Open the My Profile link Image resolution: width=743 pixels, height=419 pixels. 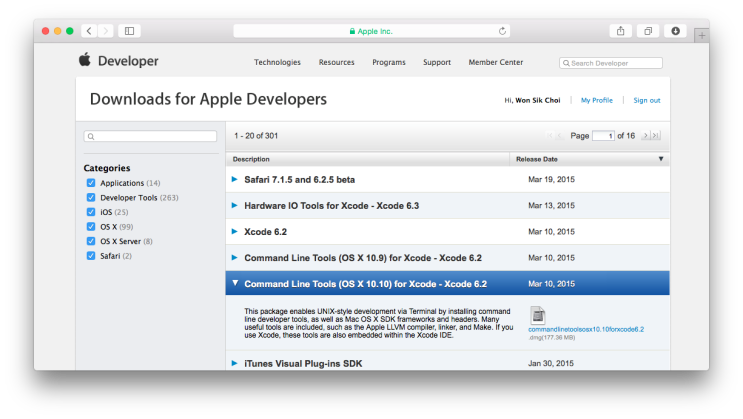click(597, 100)
